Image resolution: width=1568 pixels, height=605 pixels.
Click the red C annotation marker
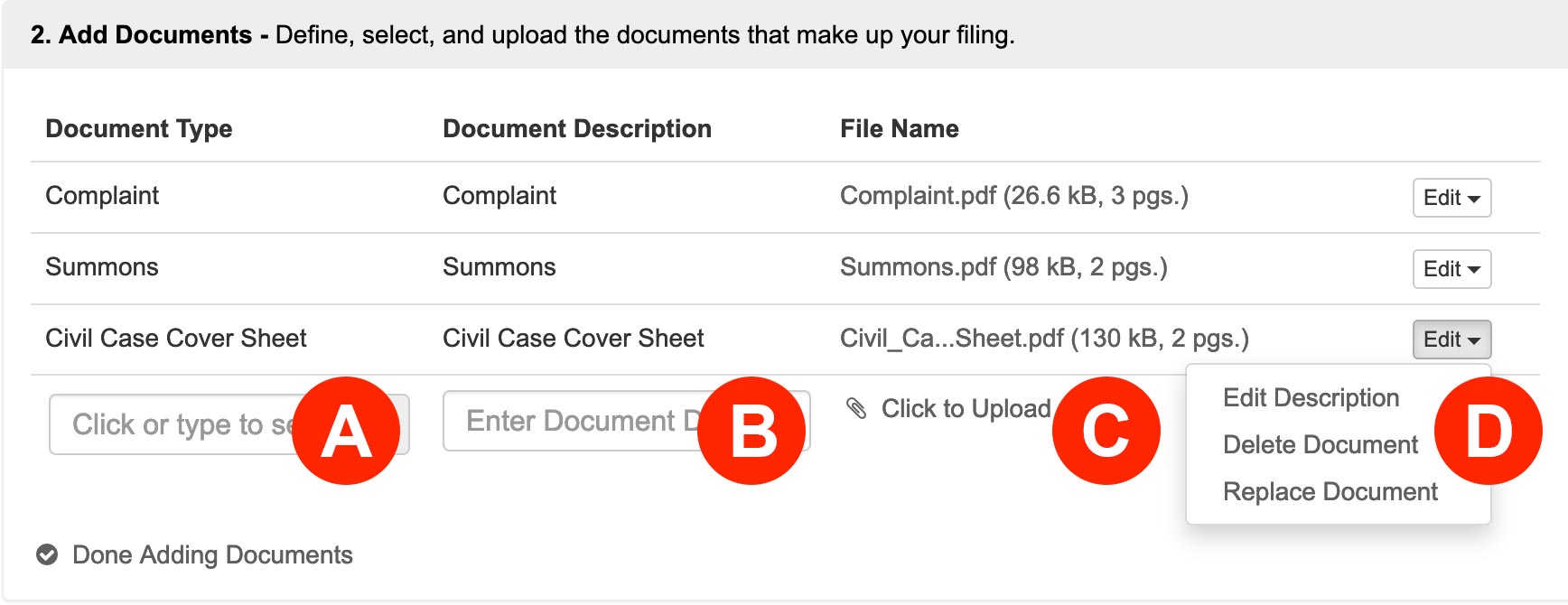point(1106,431)
